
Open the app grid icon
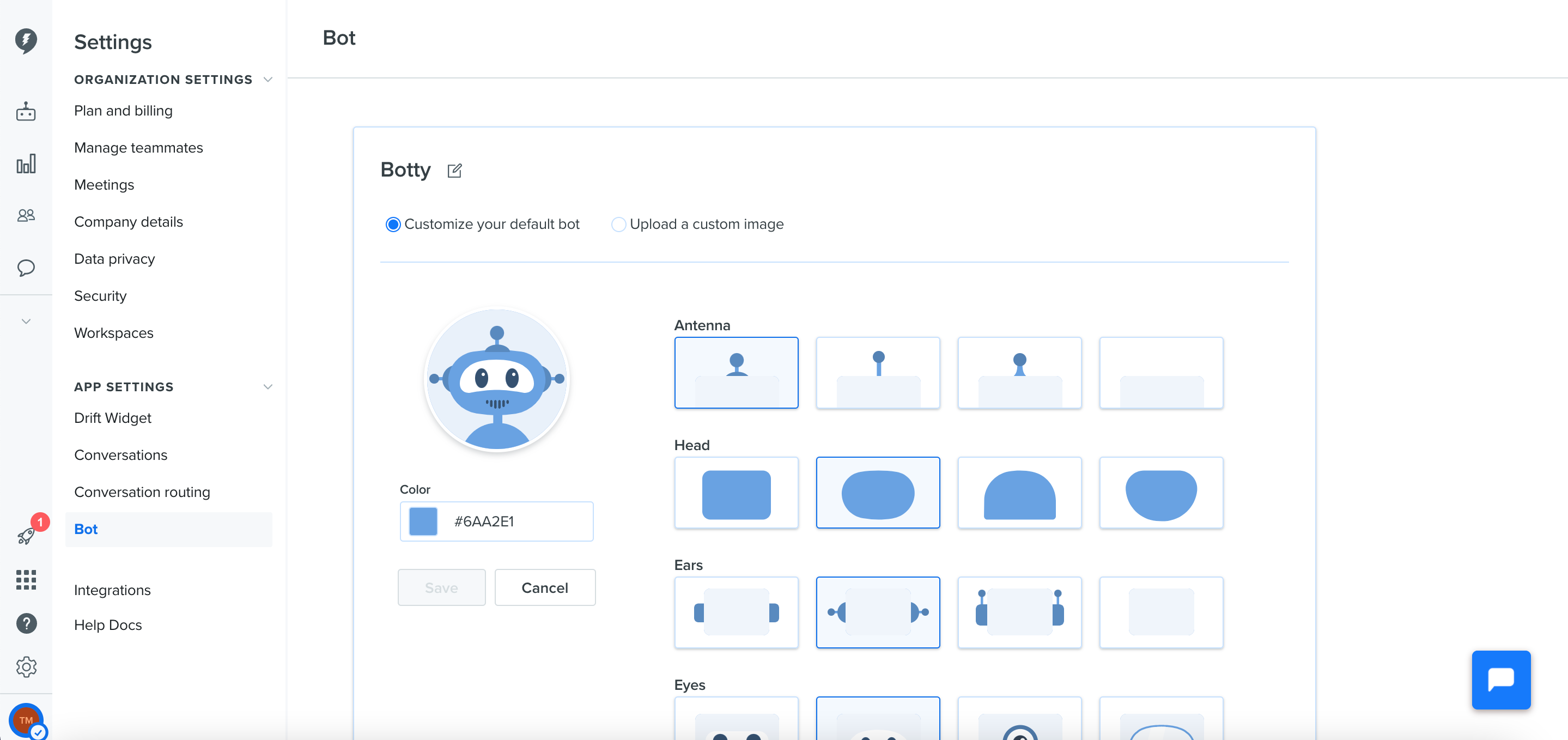[26, 579]
